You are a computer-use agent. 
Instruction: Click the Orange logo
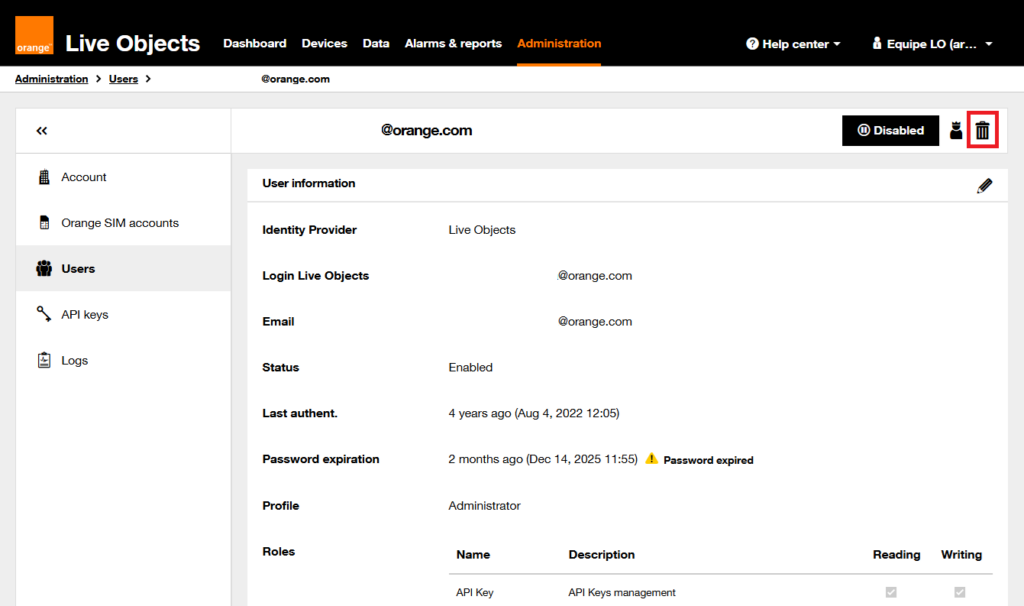34,36
